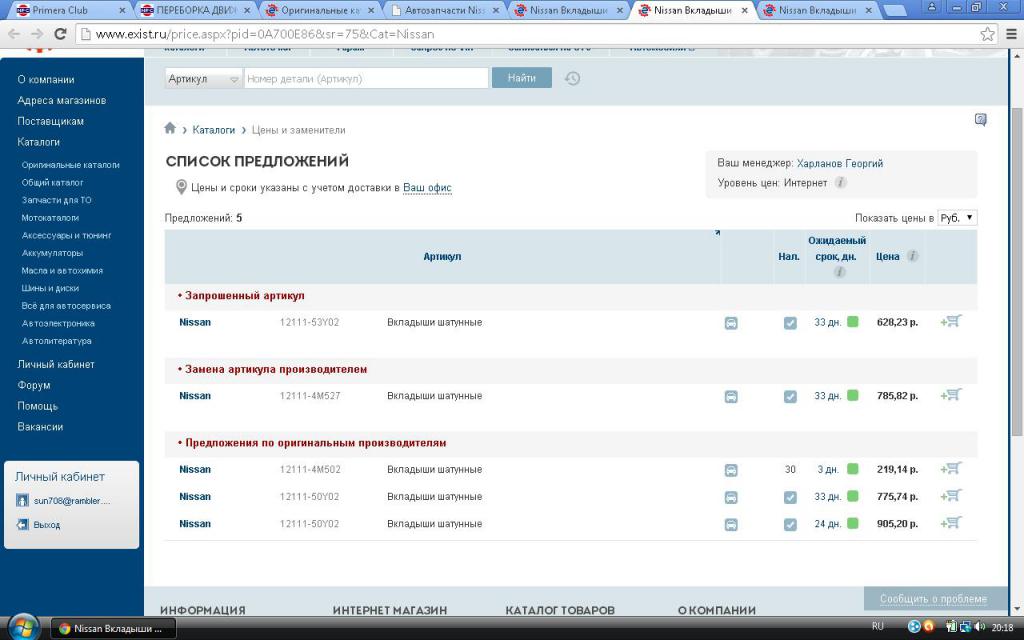Click the info icon beside Цена header
Screen dimensions: 1024x640
coord(912,256)
